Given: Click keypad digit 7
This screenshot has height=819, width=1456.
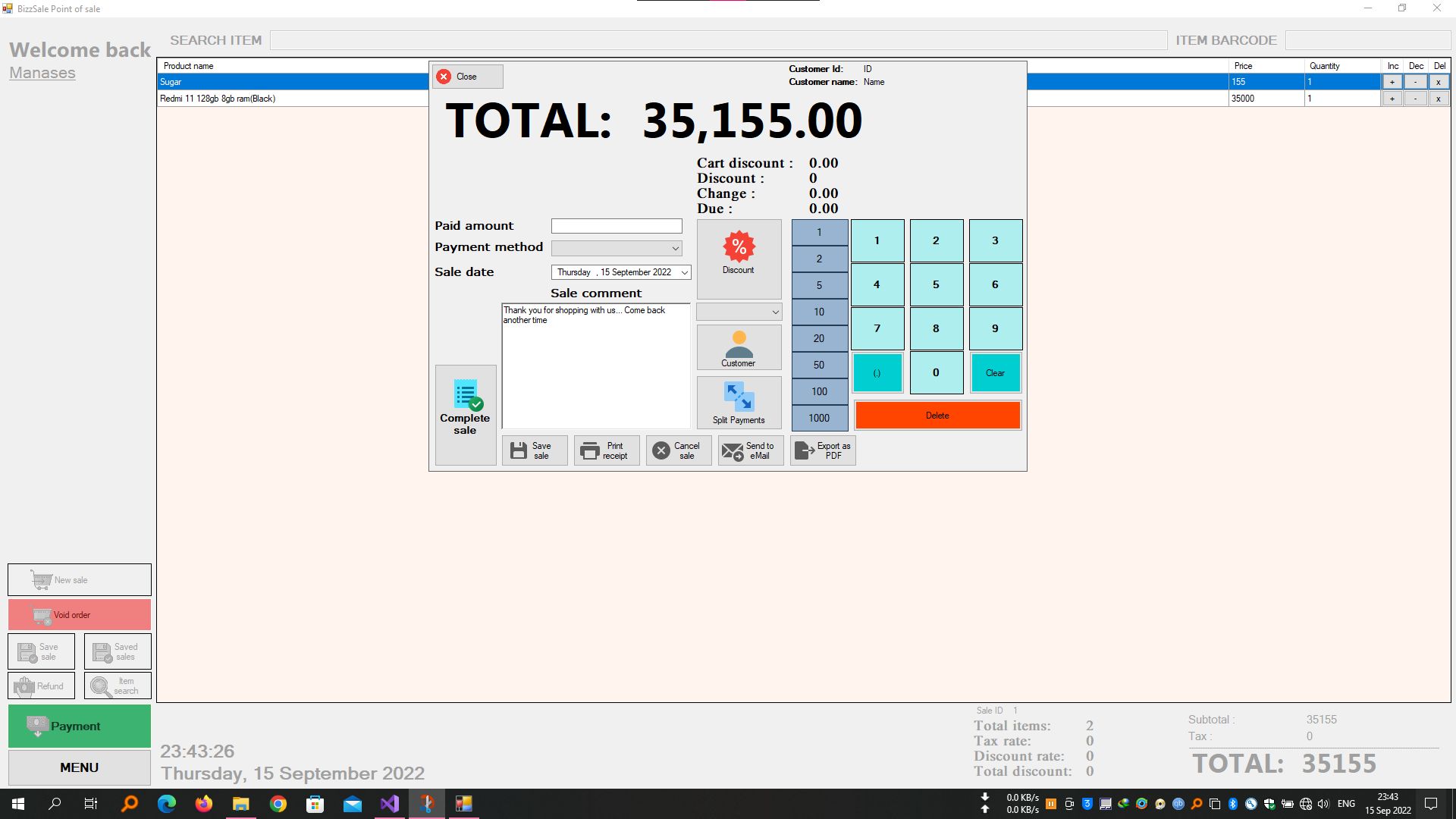Looking at the screenshot, I should pyautogui.click(x=877, y=328).
